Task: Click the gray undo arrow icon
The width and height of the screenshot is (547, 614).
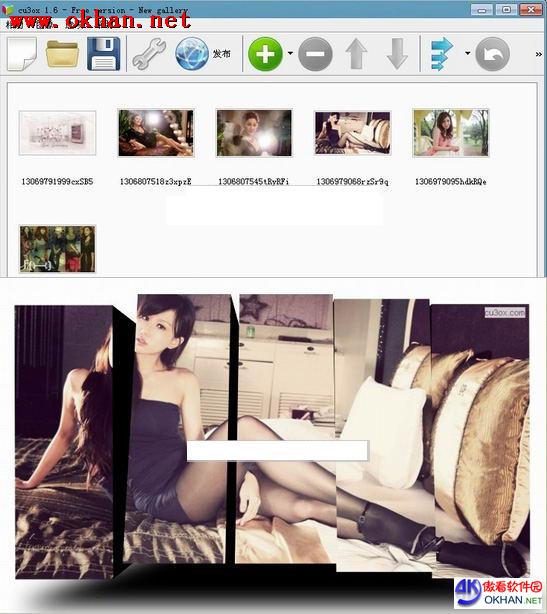Action: [x=492, y=54]
